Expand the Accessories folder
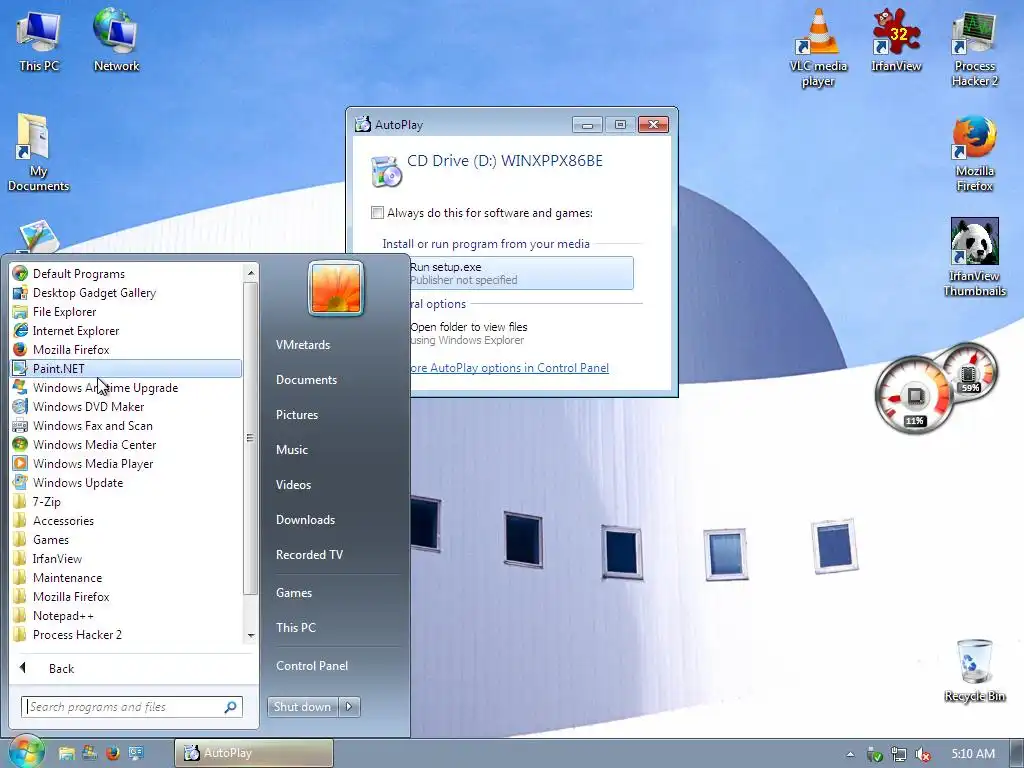This screenshot has height=768, width=1024. click(x=127, y=520)
